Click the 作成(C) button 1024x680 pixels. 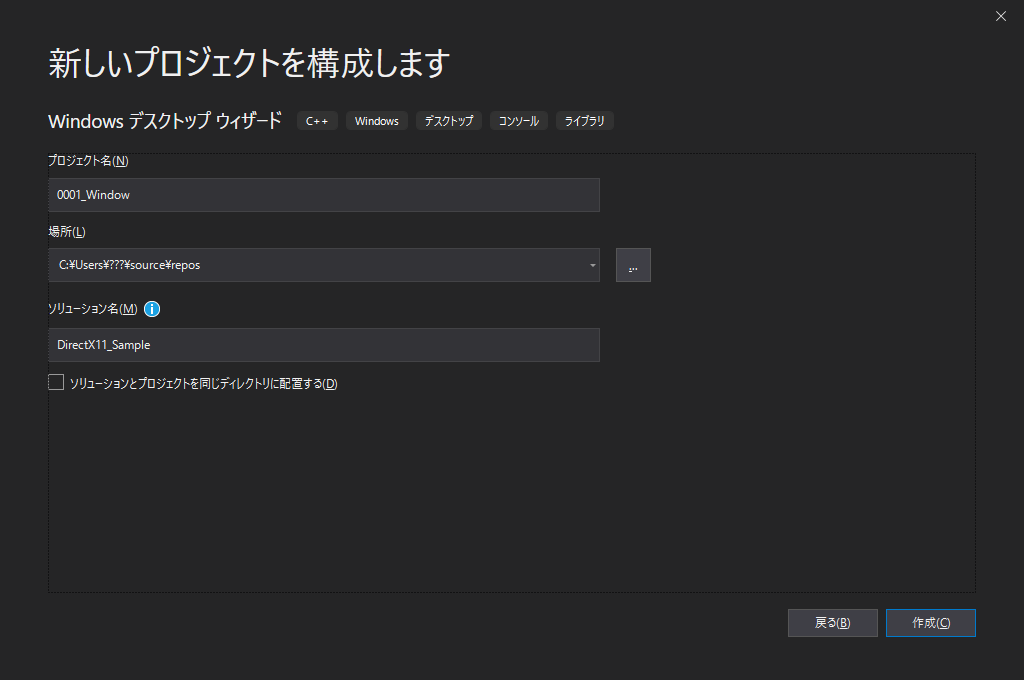point(930,622)
